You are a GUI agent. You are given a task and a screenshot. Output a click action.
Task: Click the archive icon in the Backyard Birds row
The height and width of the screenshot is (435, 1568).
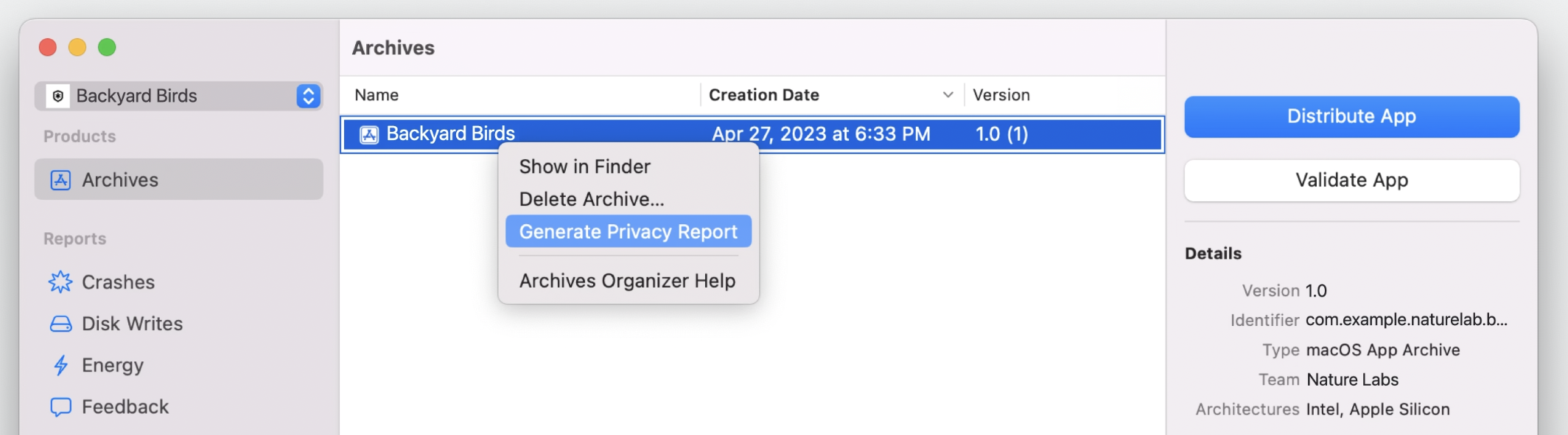(x=369, y=134)
